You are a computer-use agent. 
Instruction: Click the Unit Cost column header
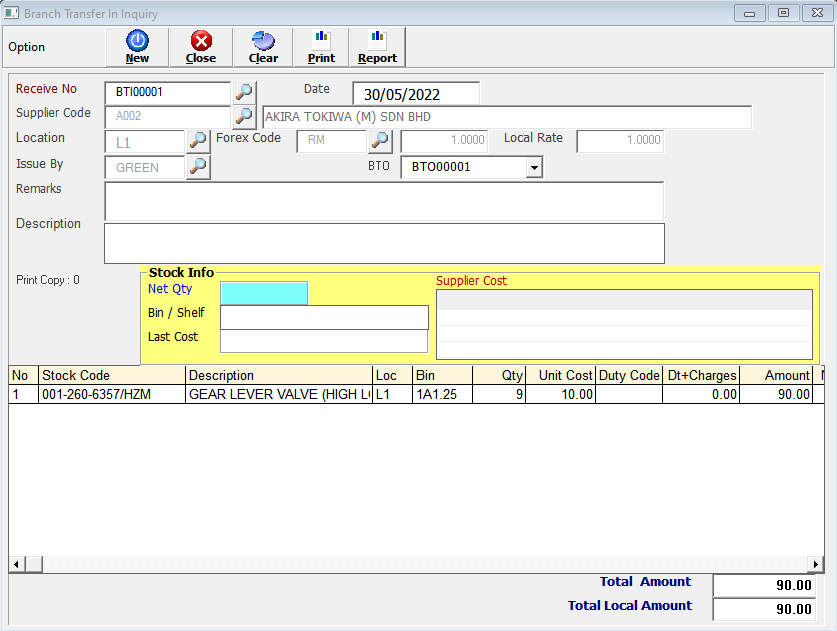click(560, 375)
